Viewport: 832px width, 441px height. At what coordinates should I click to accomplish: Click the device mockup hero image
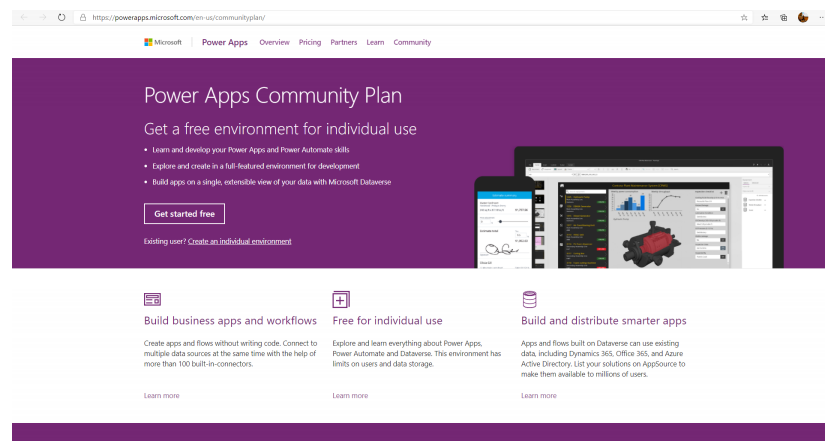[629, 207]
